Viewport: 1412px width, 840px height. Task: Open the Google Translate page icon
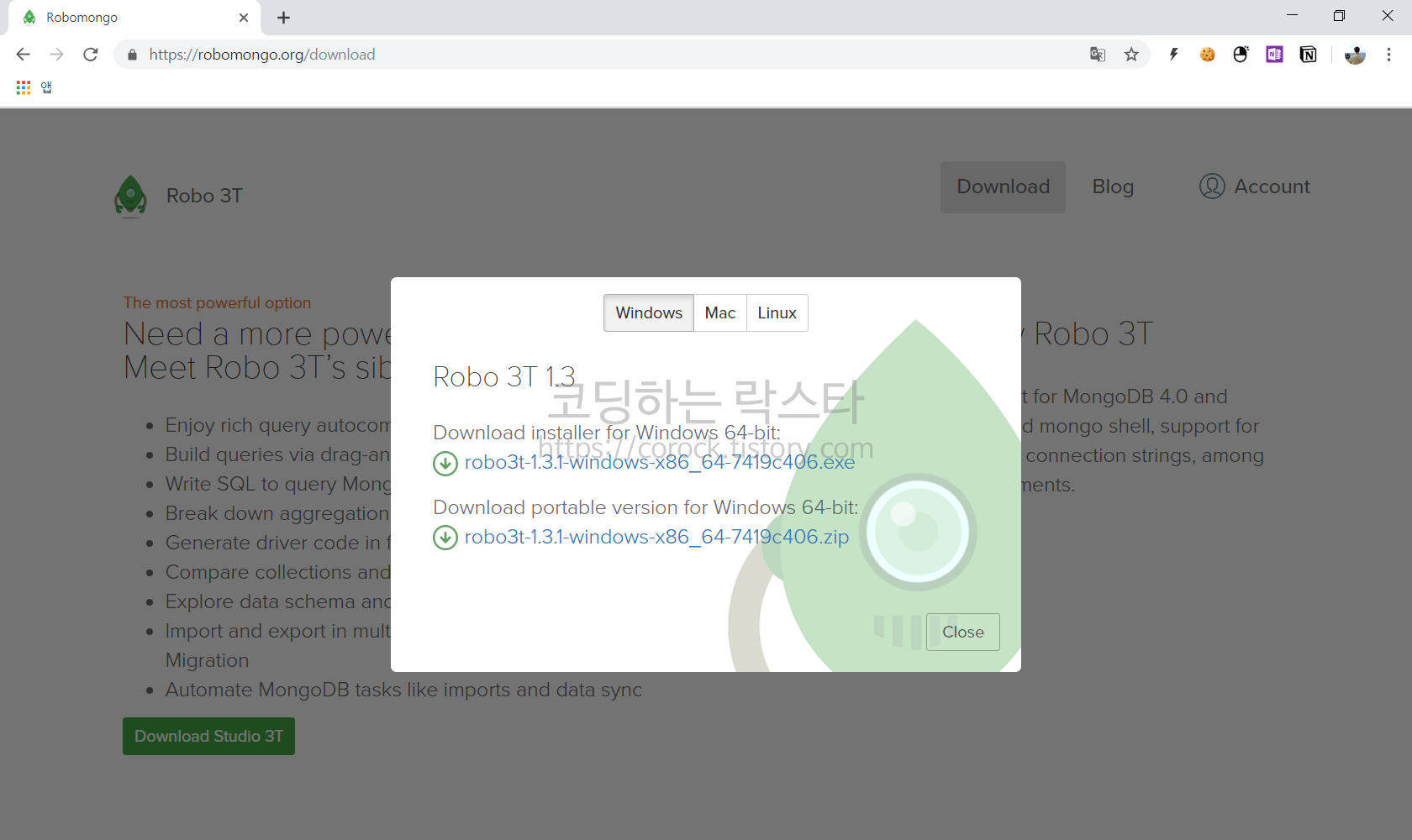click(1098, 55)
